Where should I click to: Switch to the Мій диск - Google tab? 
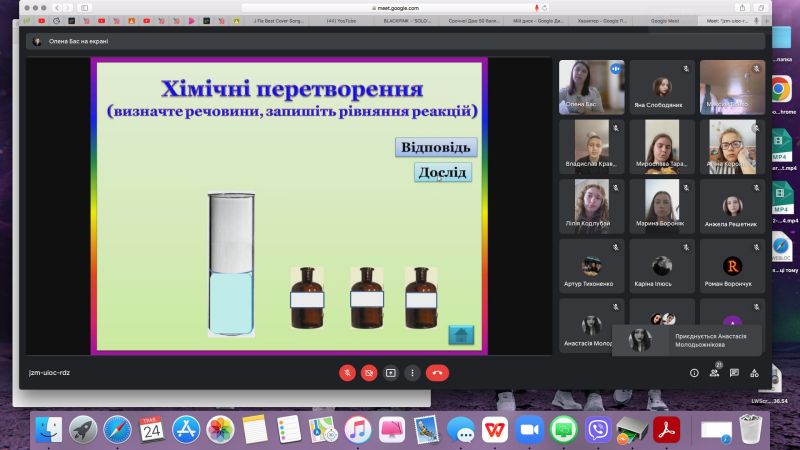[x=538, y=21]
